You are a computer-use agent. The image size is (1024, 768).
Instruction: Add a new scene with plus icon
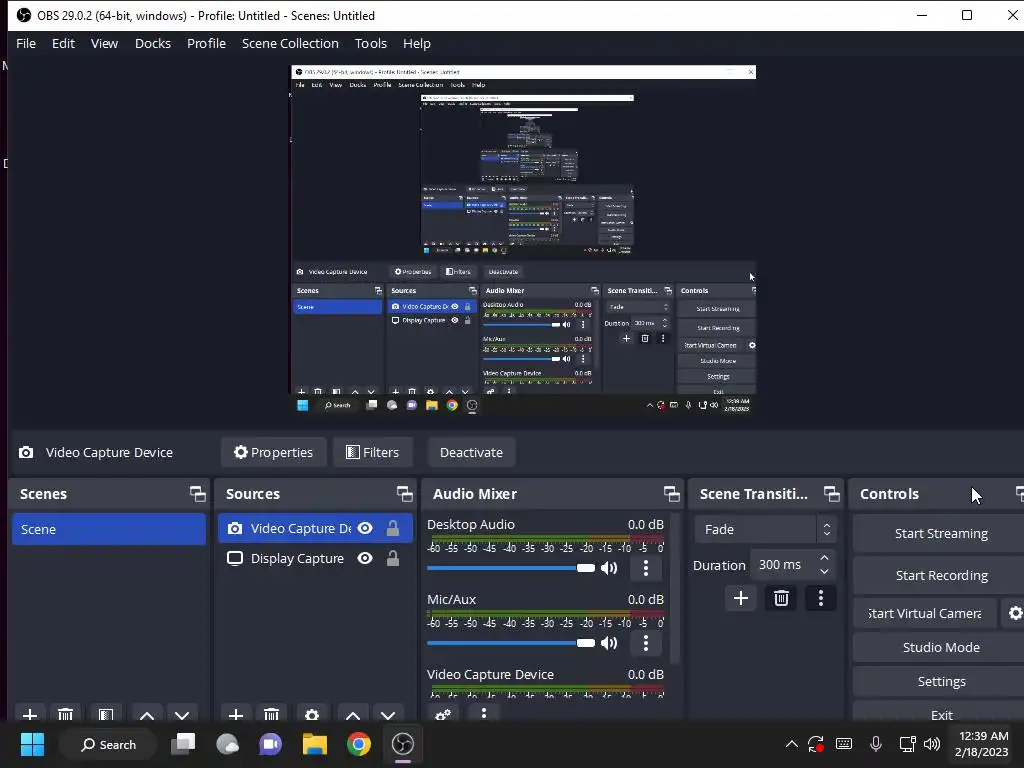click(30, 715)
